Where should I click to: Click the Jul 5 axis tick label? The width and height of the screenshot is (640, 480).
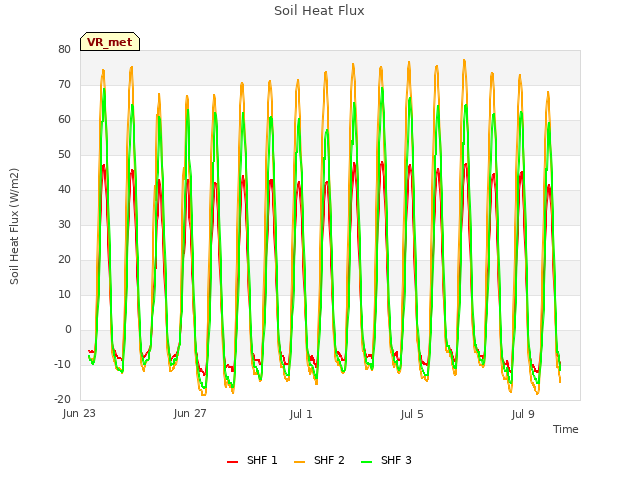click(x=412, y=414)
